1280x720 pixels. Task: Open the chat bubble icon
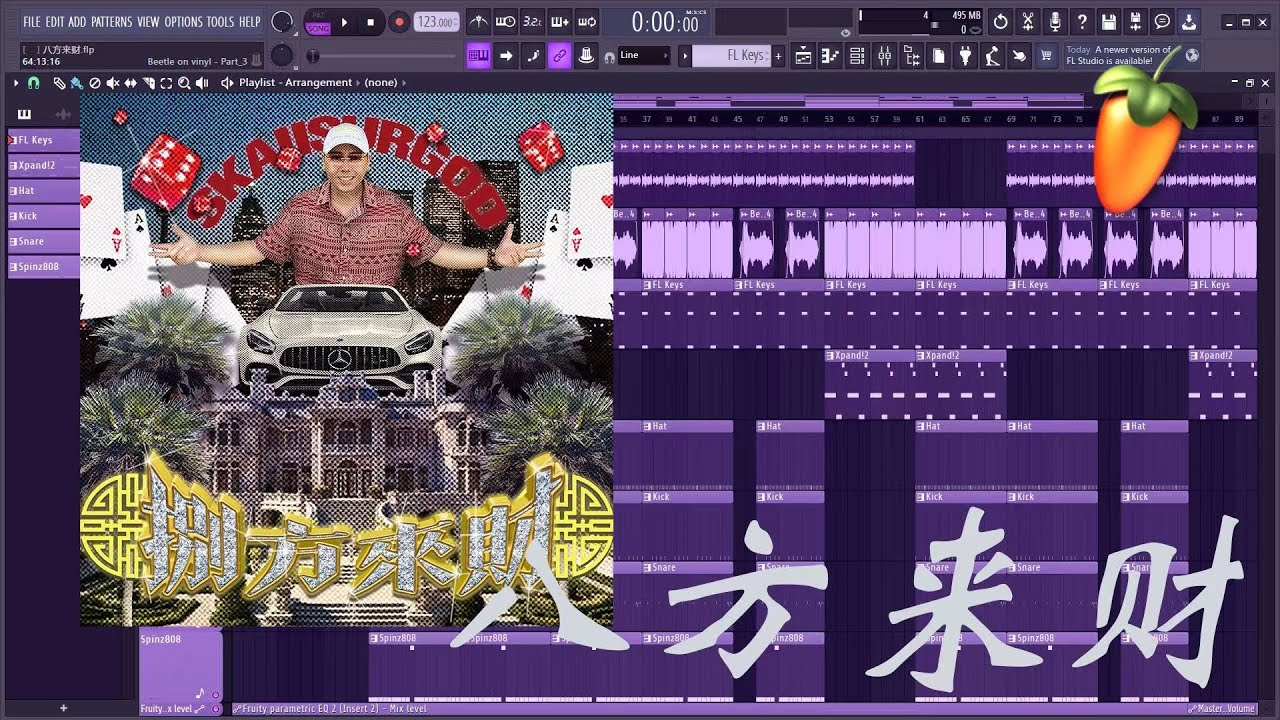click(x=1163, y=22)
